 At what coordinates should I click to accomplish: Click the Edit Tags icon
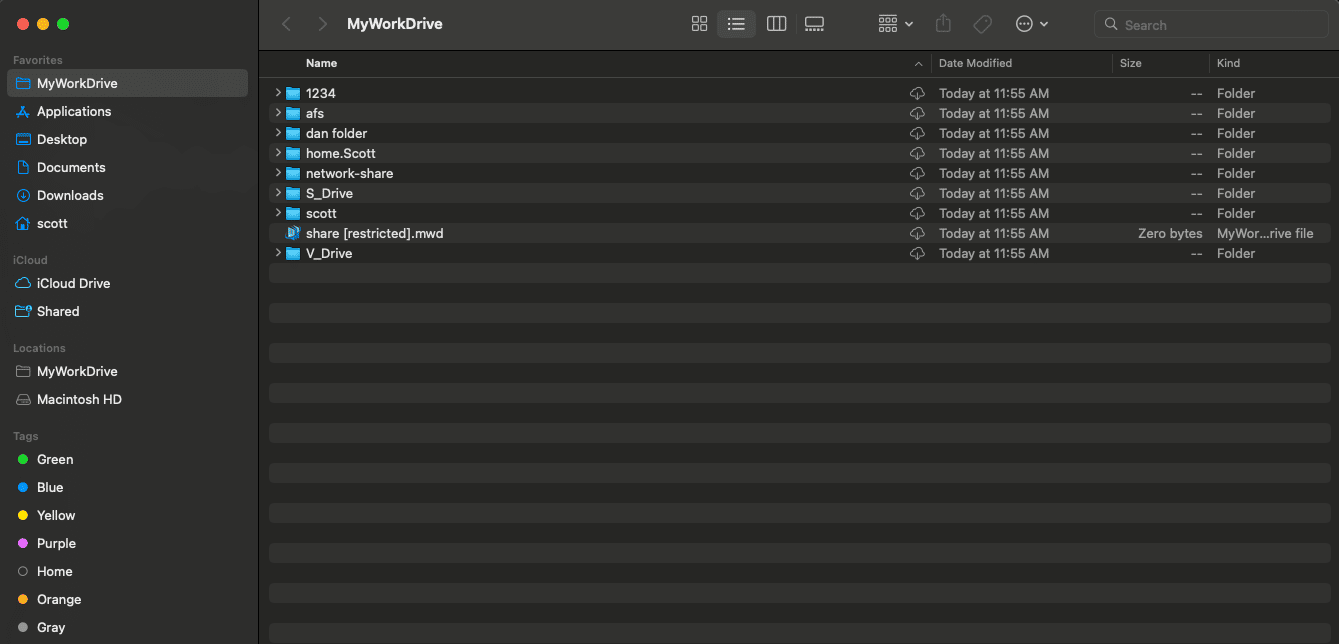point(982,24)
